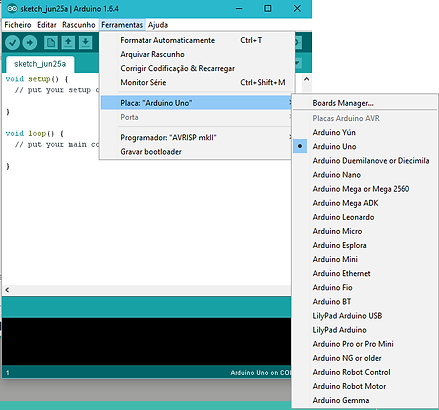The height and width of the screenshot is (410, 439).
Task: Open the Editar menu
Action: point(47,25)
